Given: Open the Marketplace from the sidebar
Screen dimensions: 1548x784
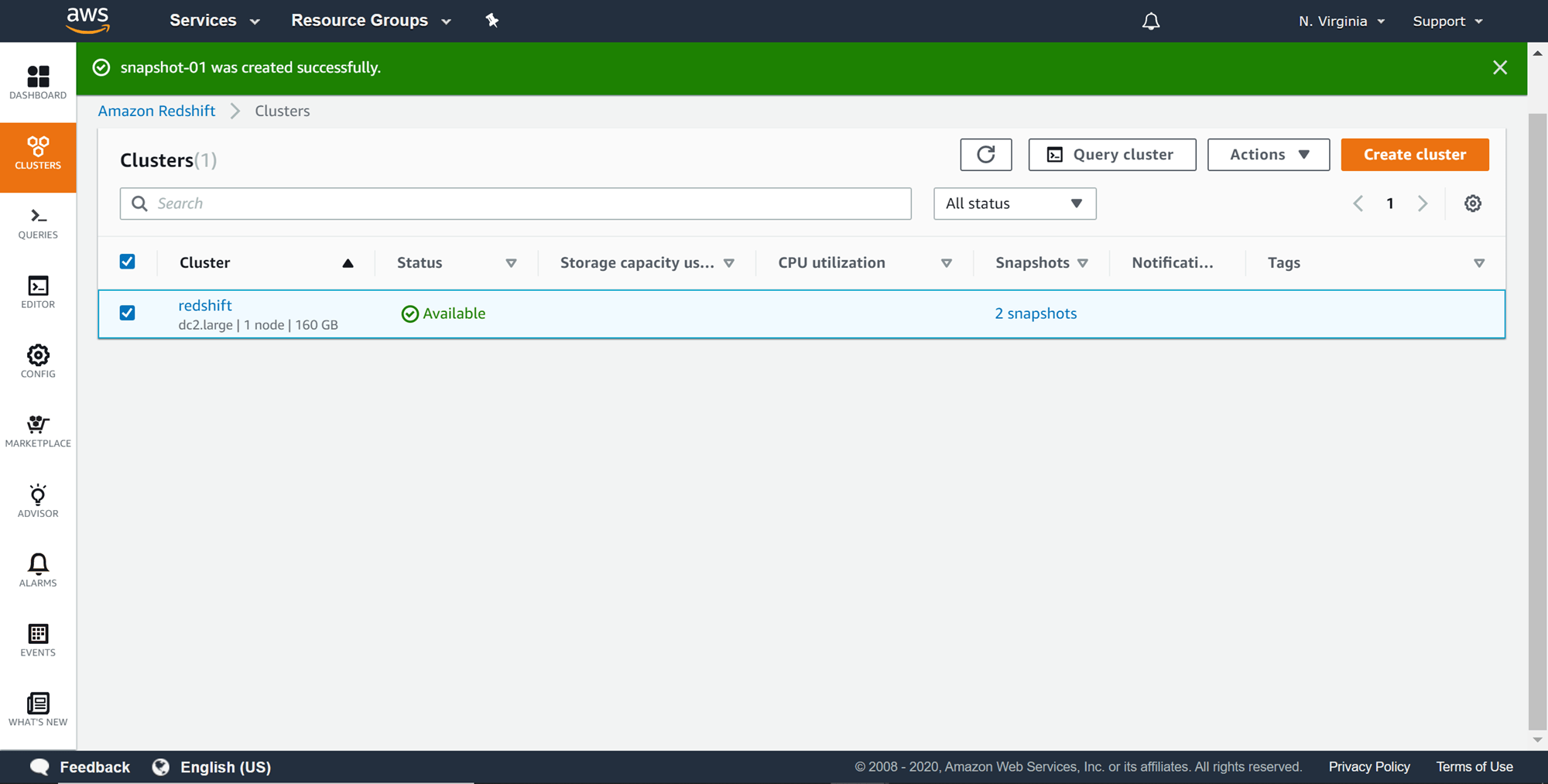Looking at the screenshot, I should click(x=37, y=430).
